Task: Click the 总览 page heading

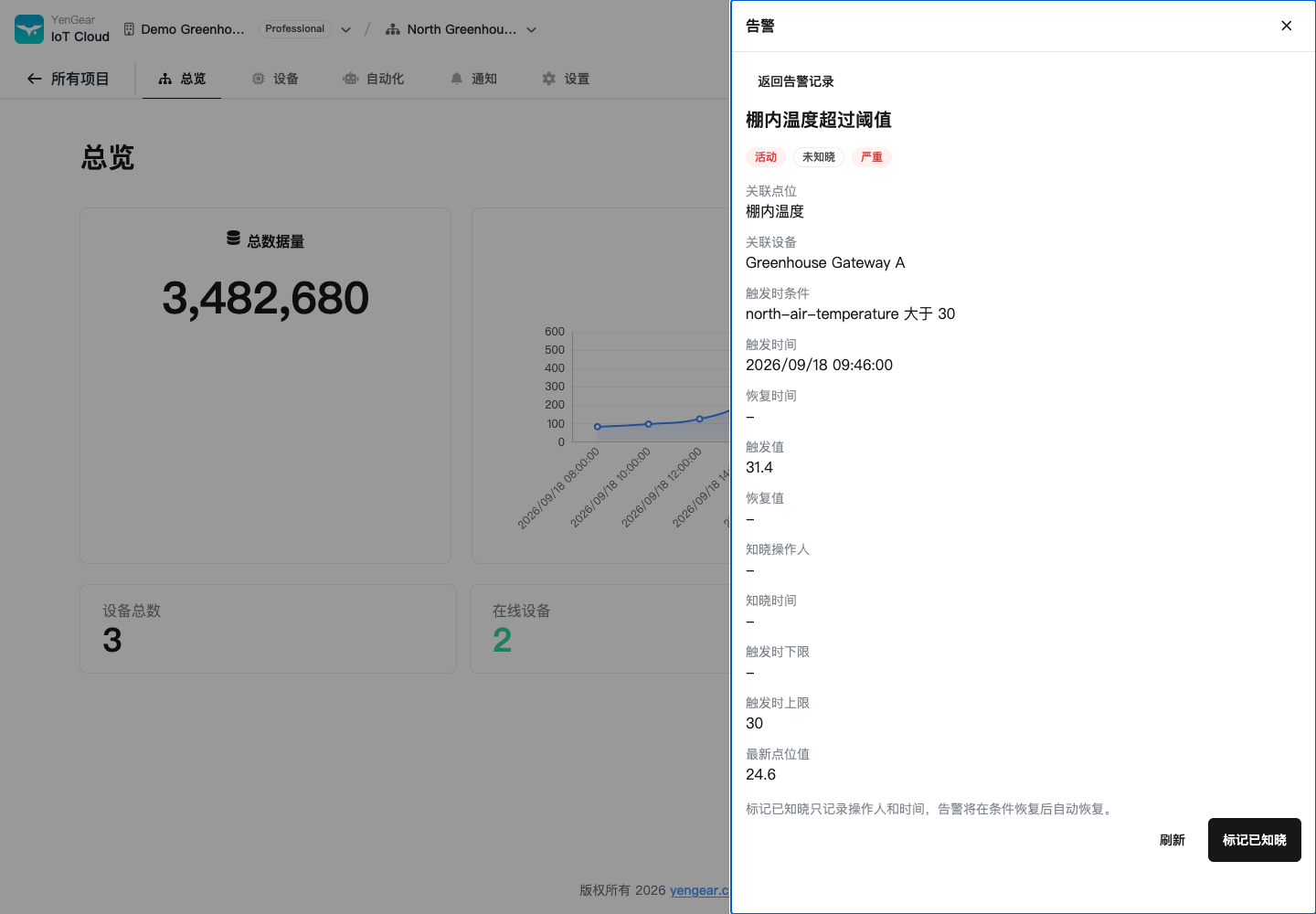Action: click(108, 157)
